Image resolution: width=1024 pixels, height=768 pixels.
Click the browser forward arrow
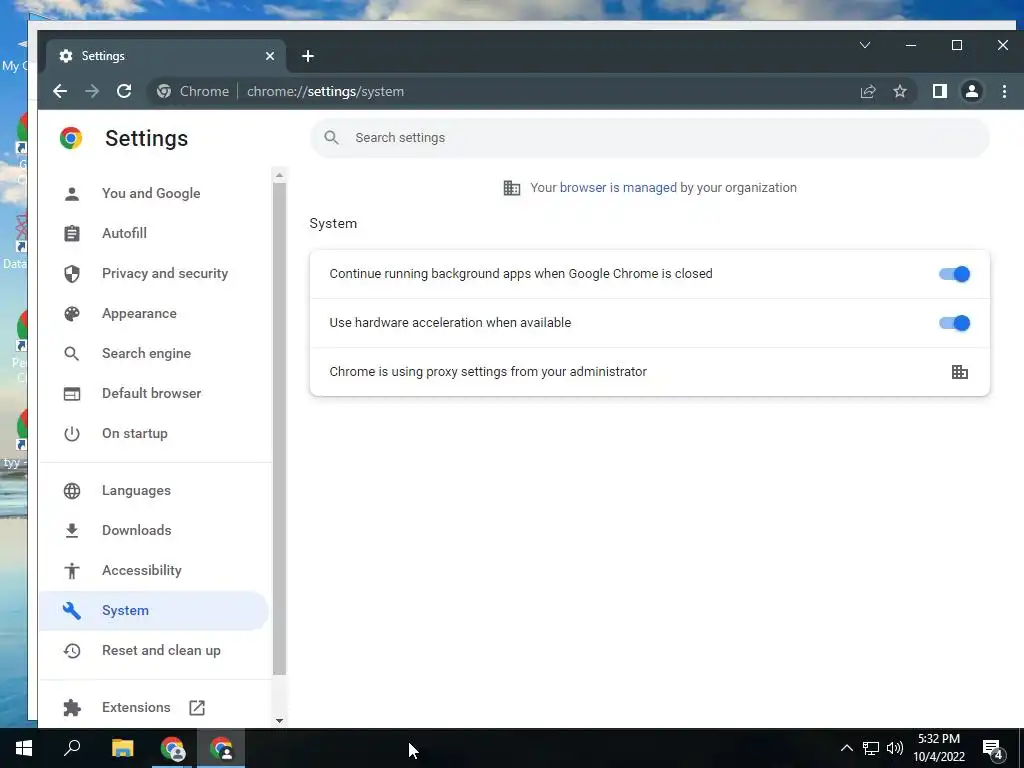92,91
